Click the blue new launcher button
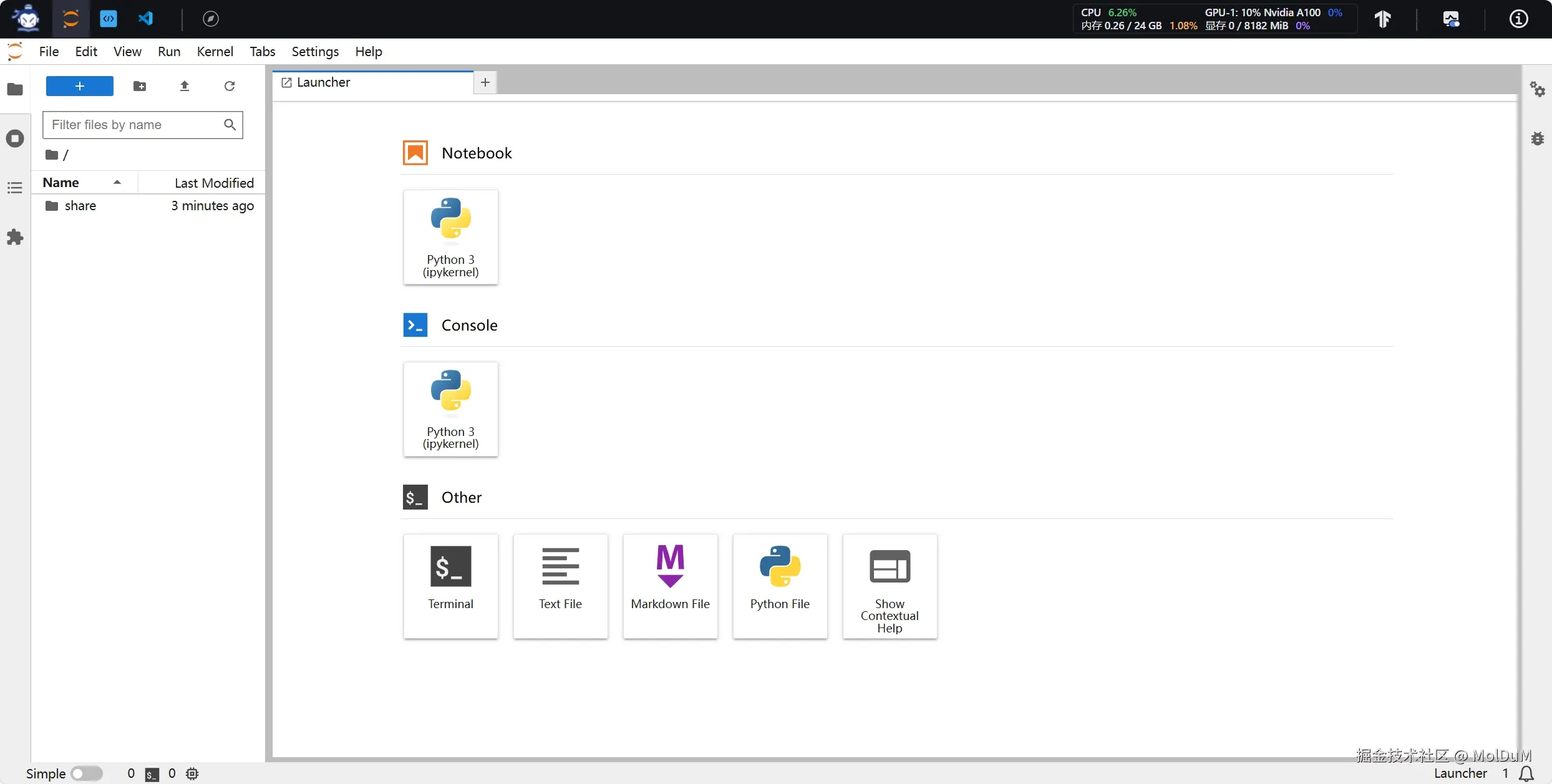 80,86
